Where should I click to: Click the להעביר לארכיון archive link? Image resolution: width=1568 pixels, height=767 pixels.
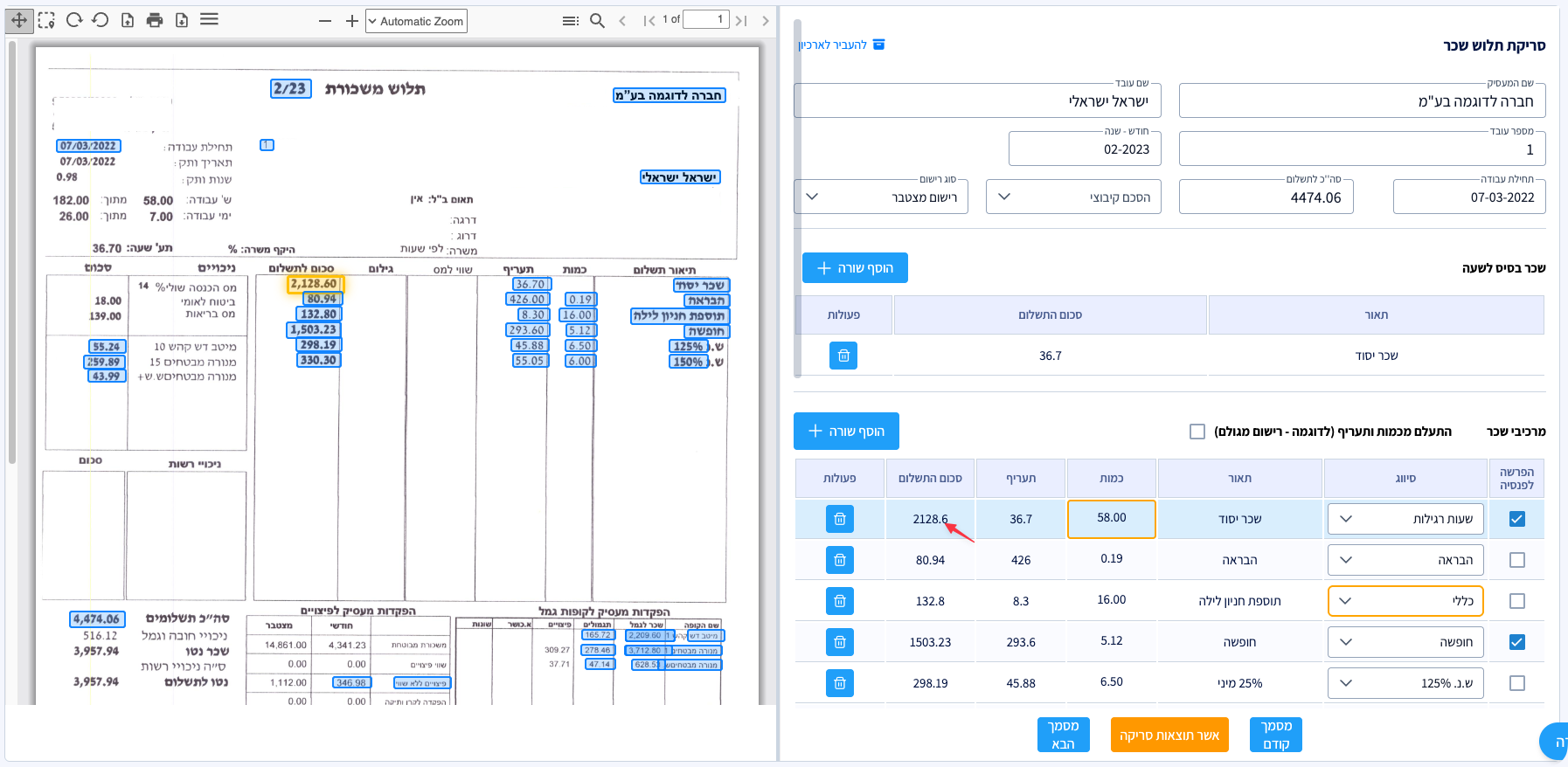(841, 45)
